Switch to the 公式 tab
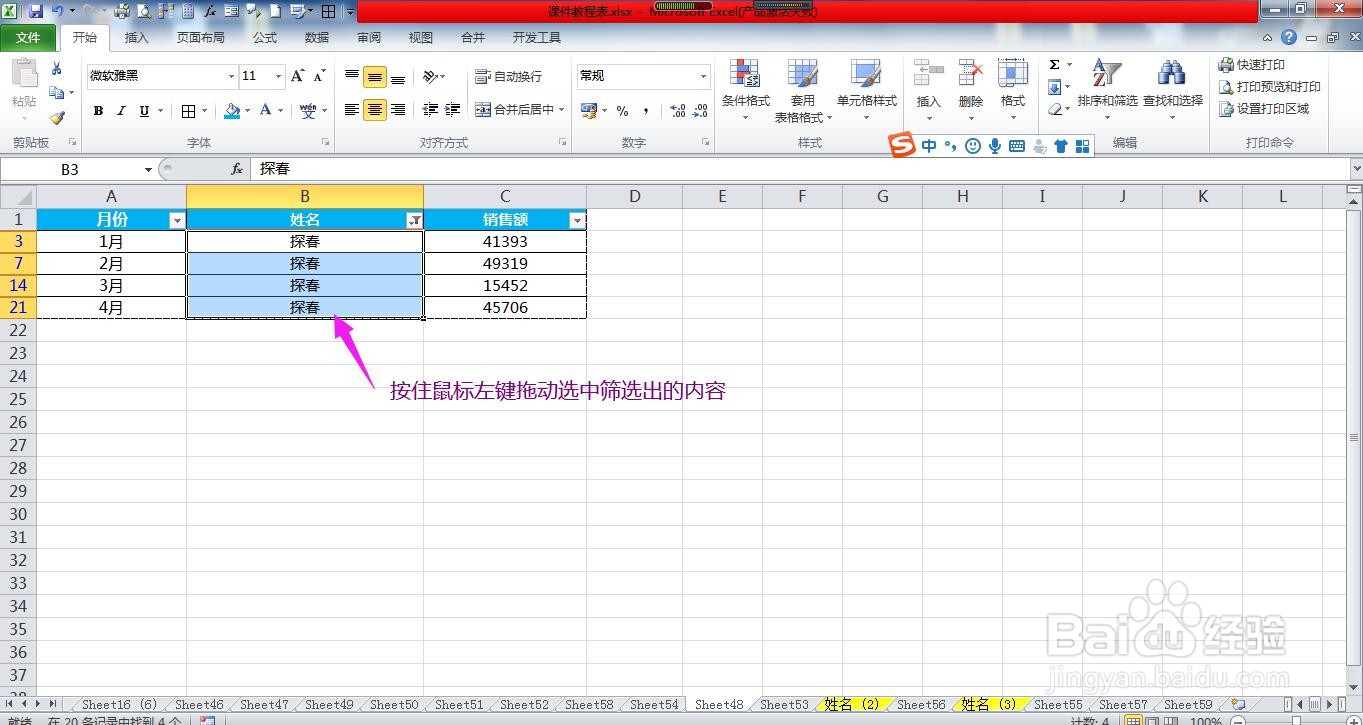The height and width of the screenshot is (725, 1363). pos(265,38)
